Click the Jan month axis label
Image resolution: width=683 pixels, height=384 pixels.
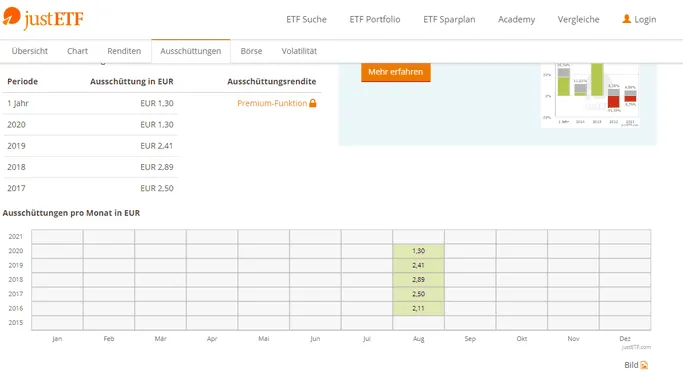click(x=57, y=338)
